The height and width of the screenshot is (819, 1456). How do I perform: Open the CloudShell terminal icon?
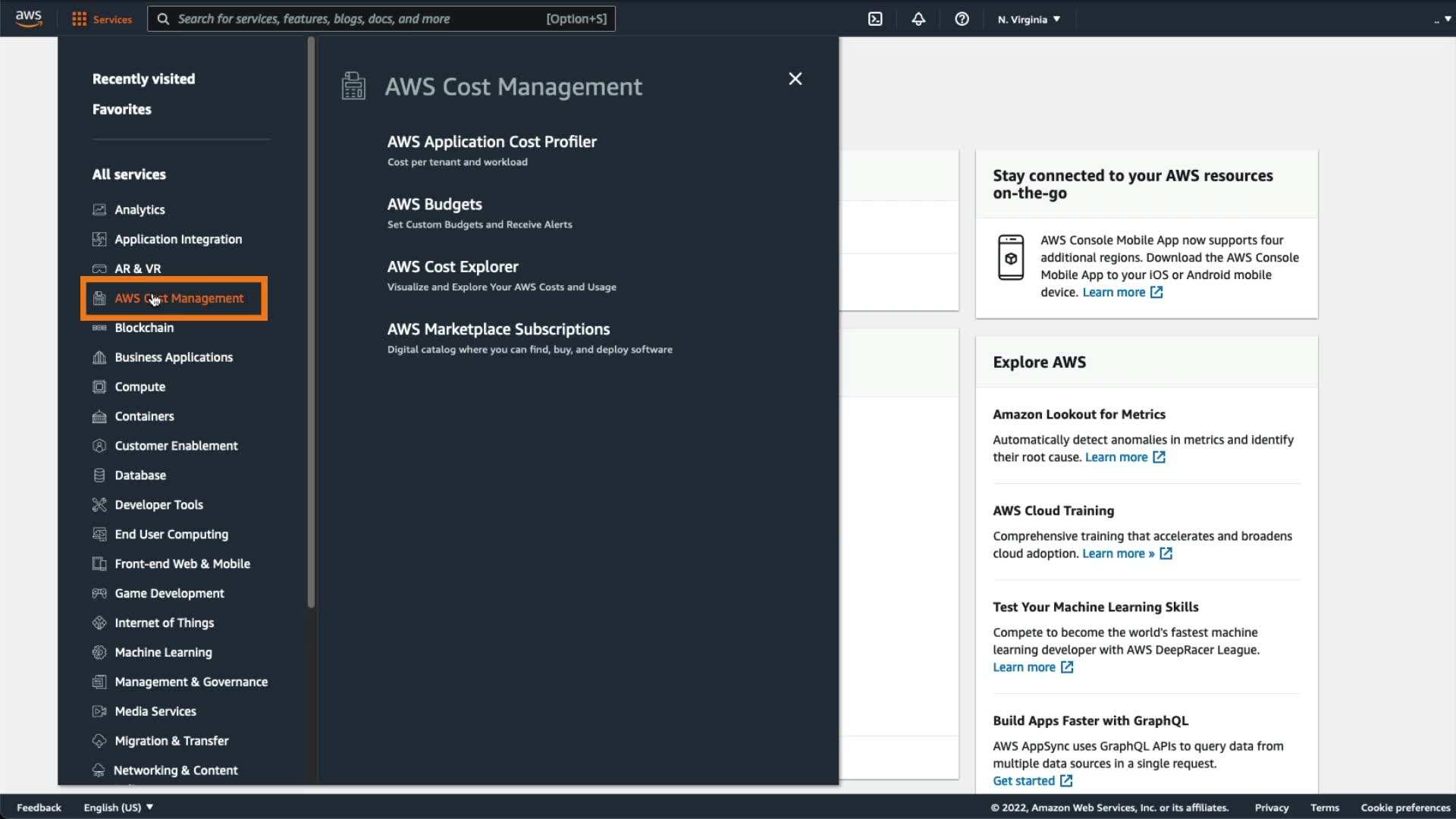[875, 19]
